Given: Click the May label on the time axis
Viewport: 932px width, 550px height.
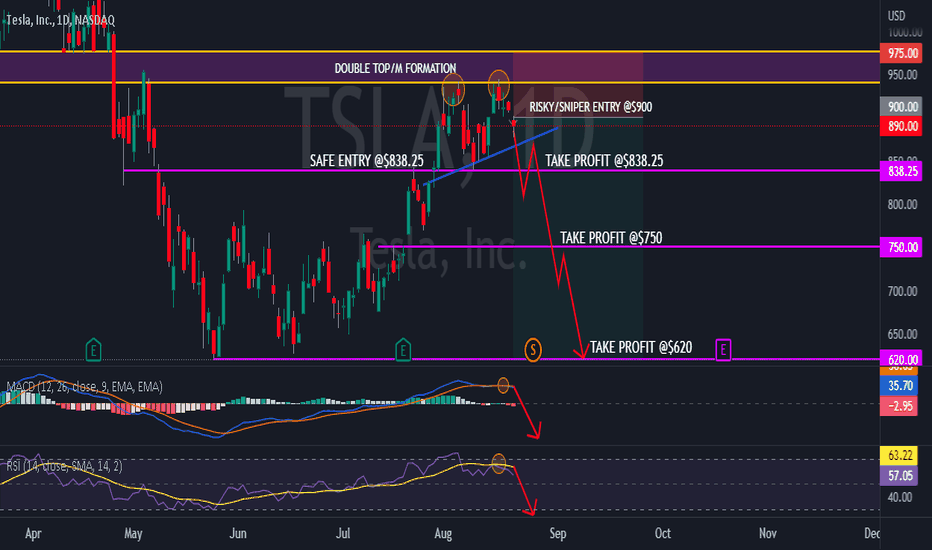Looking at the screenshot, I should [133, 533].
